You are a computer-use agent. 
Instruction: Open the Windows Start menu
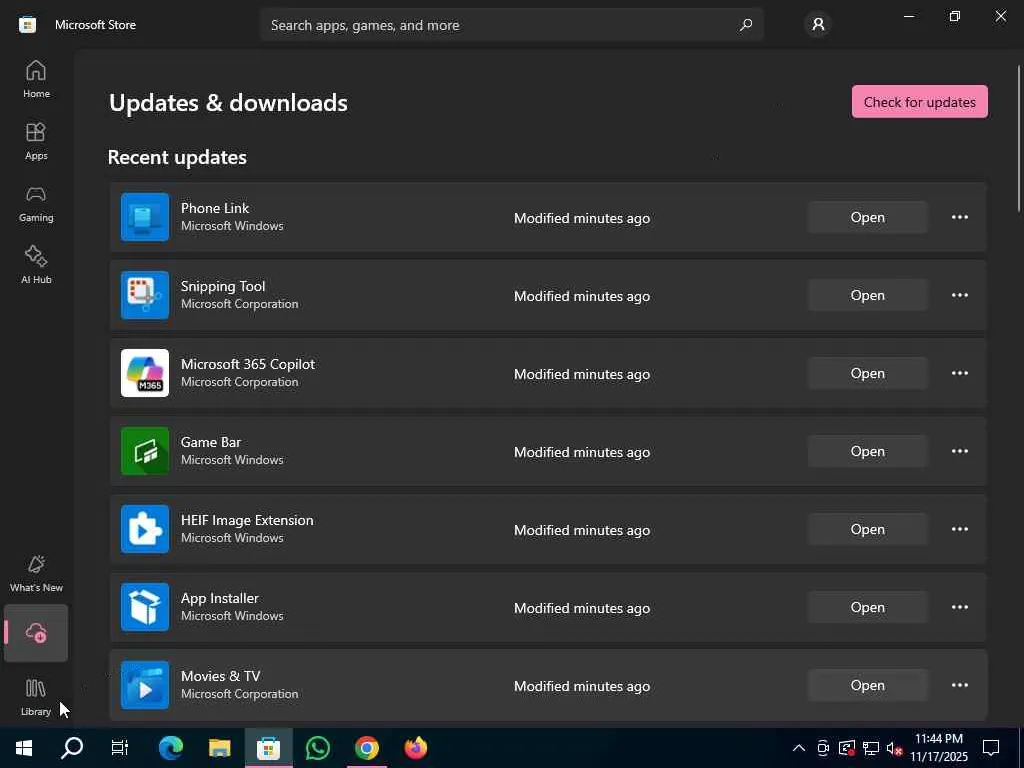click(24, 748)
